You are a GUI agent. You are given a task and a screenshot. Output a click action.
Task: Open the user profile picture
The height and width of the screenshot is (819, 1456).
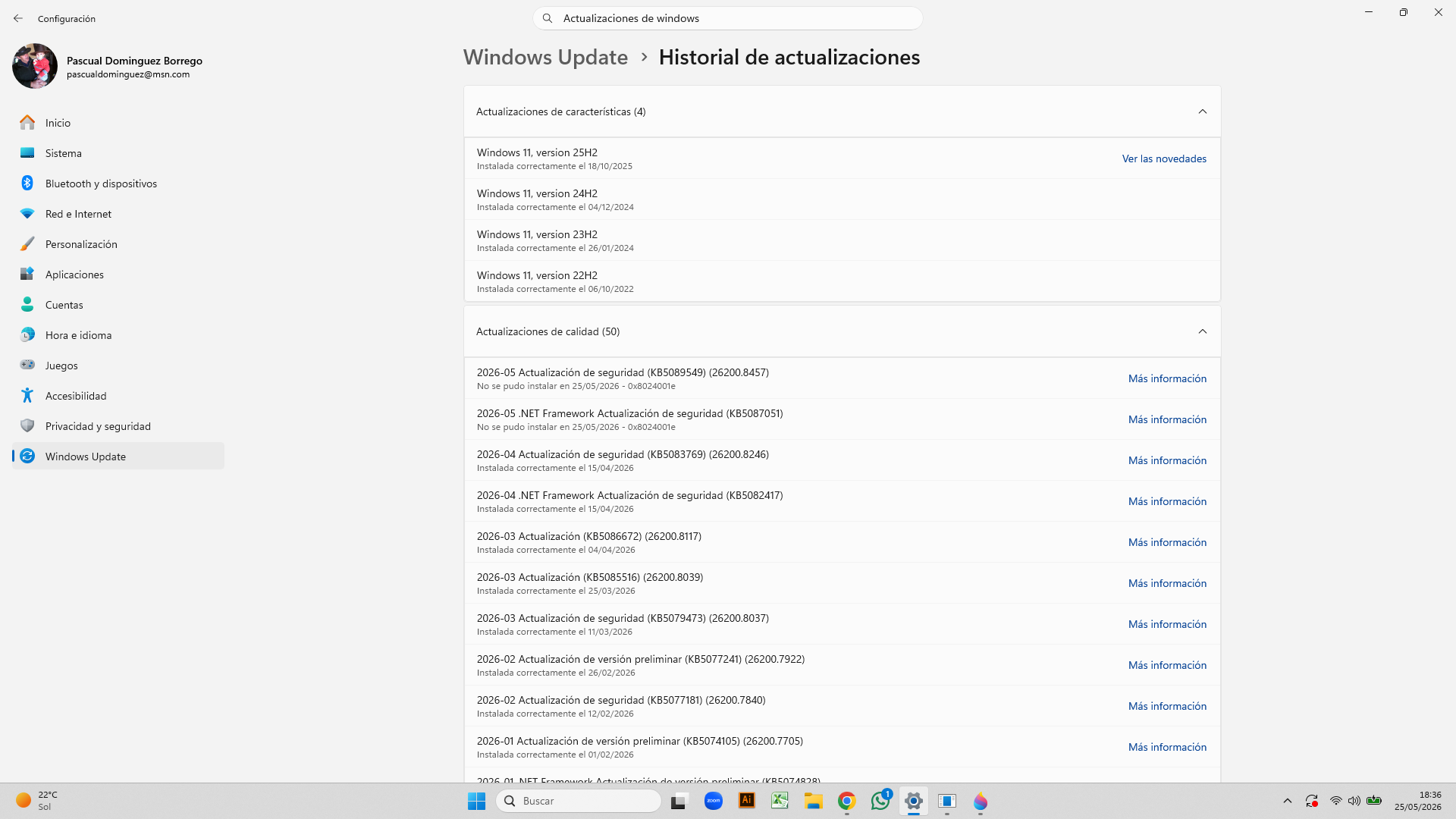point(35,66)
